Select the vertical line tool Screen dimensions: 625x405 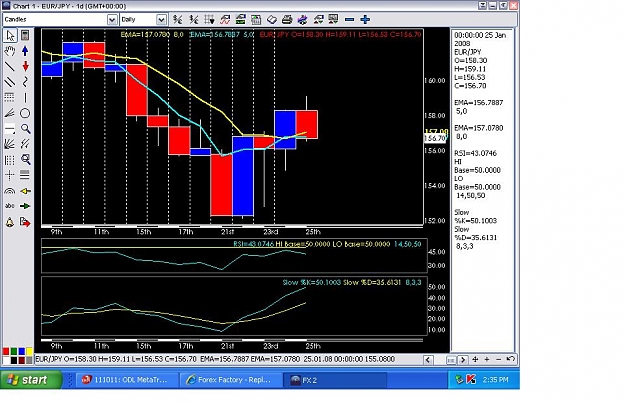[25, 98]
